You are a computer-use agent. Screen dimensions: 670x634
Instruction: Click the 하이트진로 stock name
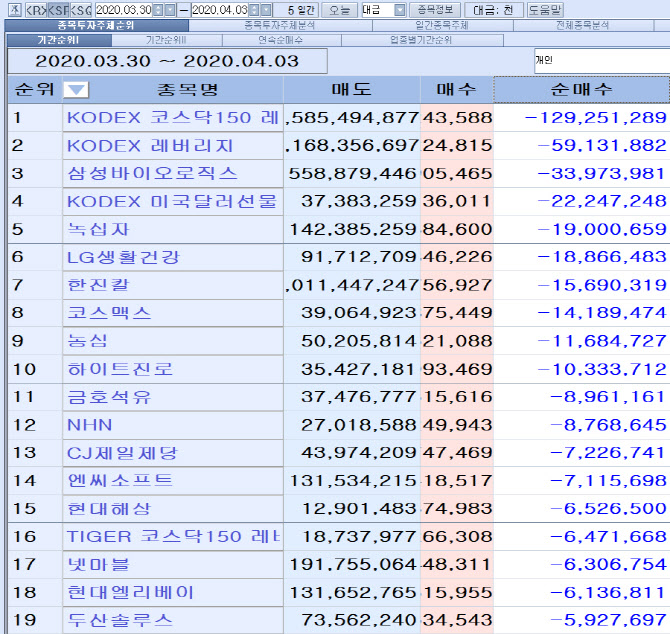coord(120,369)
